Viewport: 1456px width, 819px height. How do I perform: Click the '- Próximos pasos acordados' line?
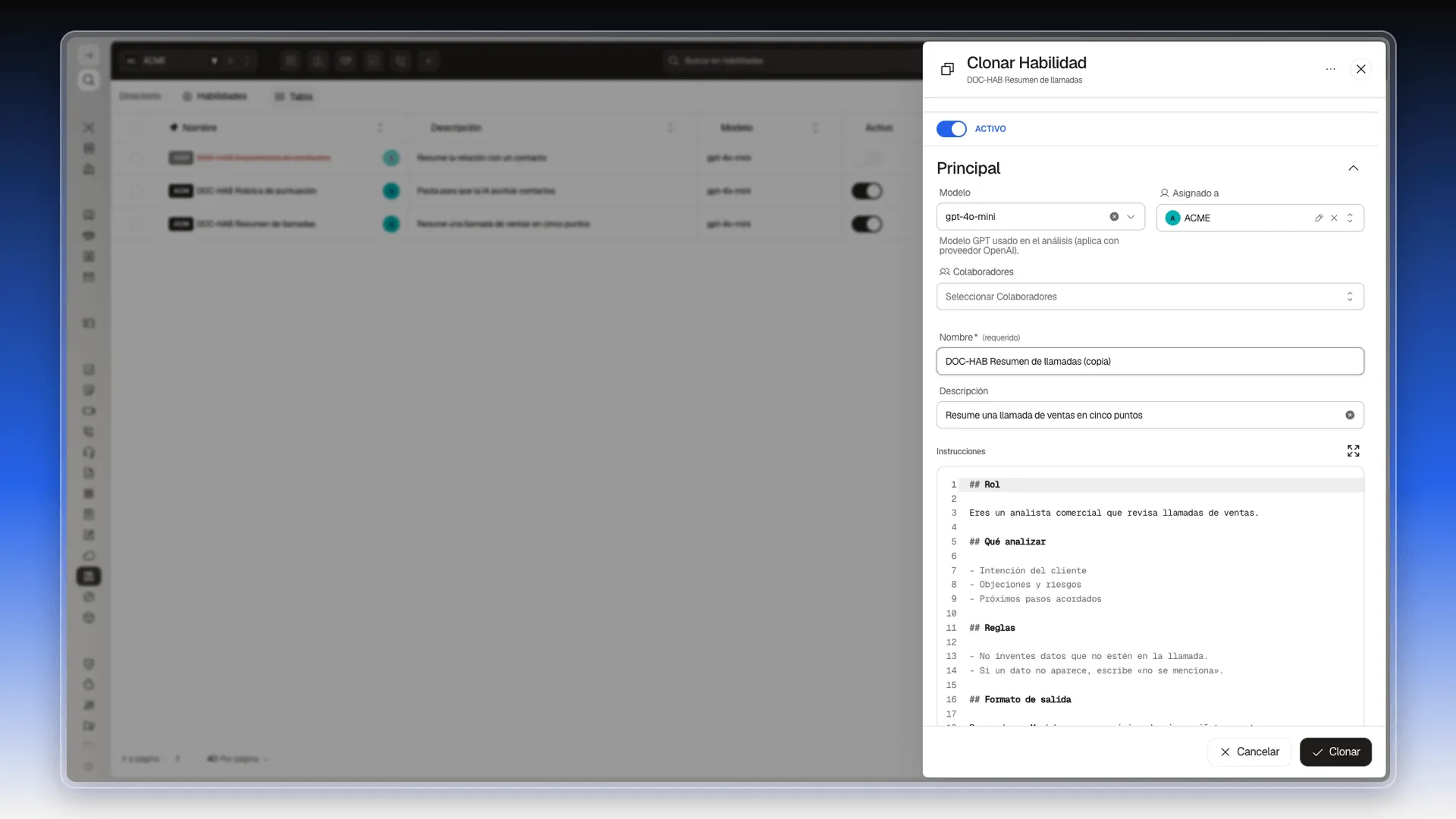[1035, 599]
